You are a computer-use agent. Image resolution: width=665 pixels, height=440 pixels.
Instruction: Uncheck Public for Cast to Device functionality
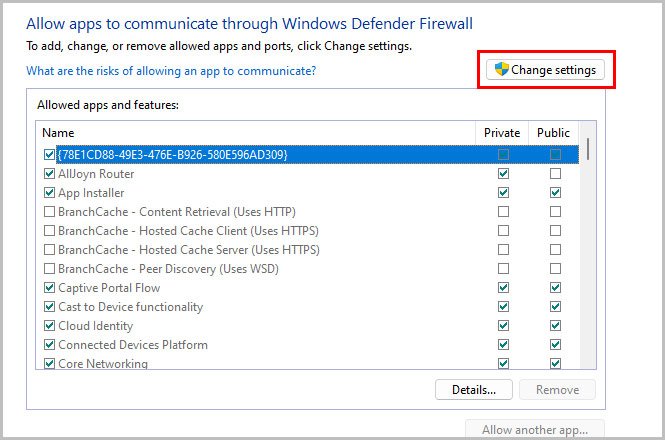click(x=555, y=306)
